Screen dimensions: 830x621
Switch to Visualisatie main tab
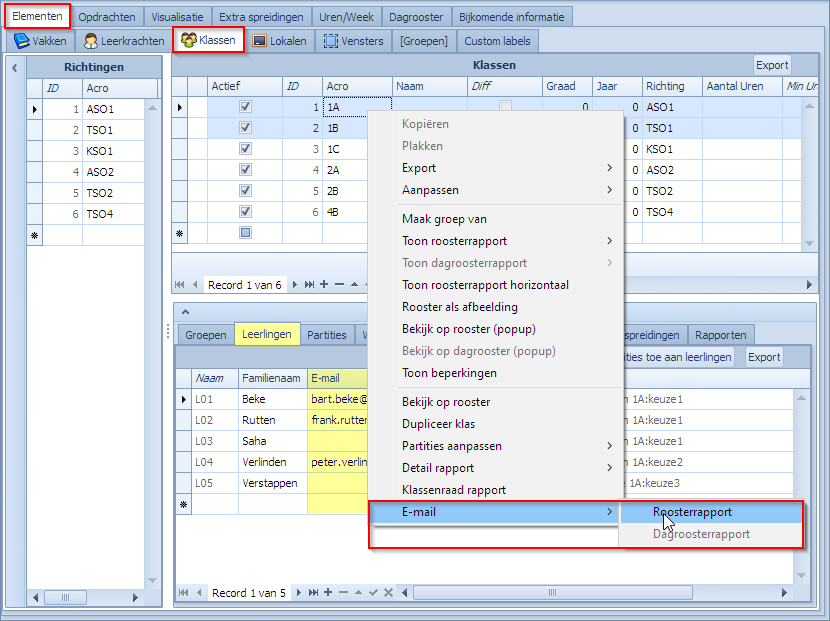[x=177, y=17]
